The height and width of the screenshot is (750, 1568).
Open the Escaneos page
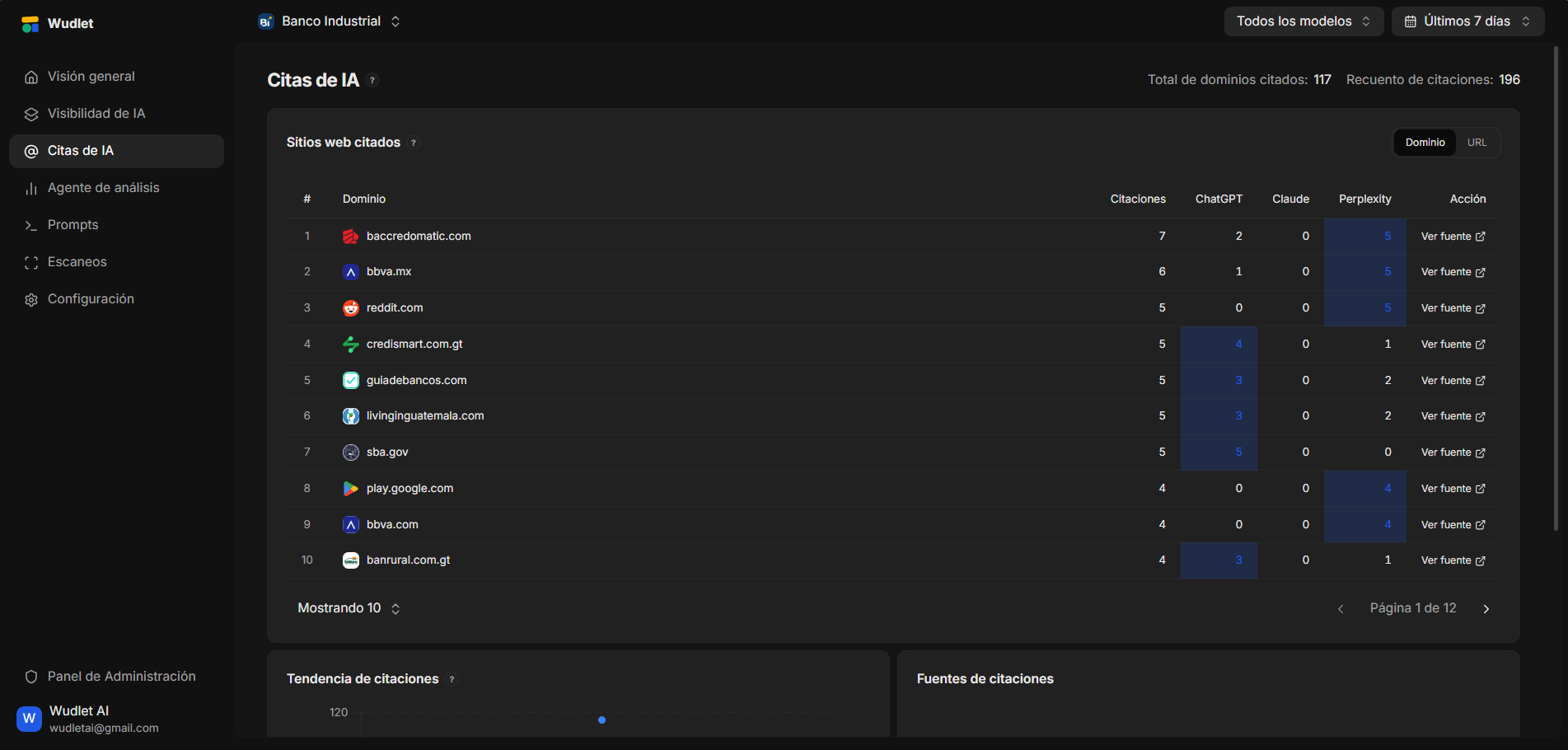click(116, 262)
